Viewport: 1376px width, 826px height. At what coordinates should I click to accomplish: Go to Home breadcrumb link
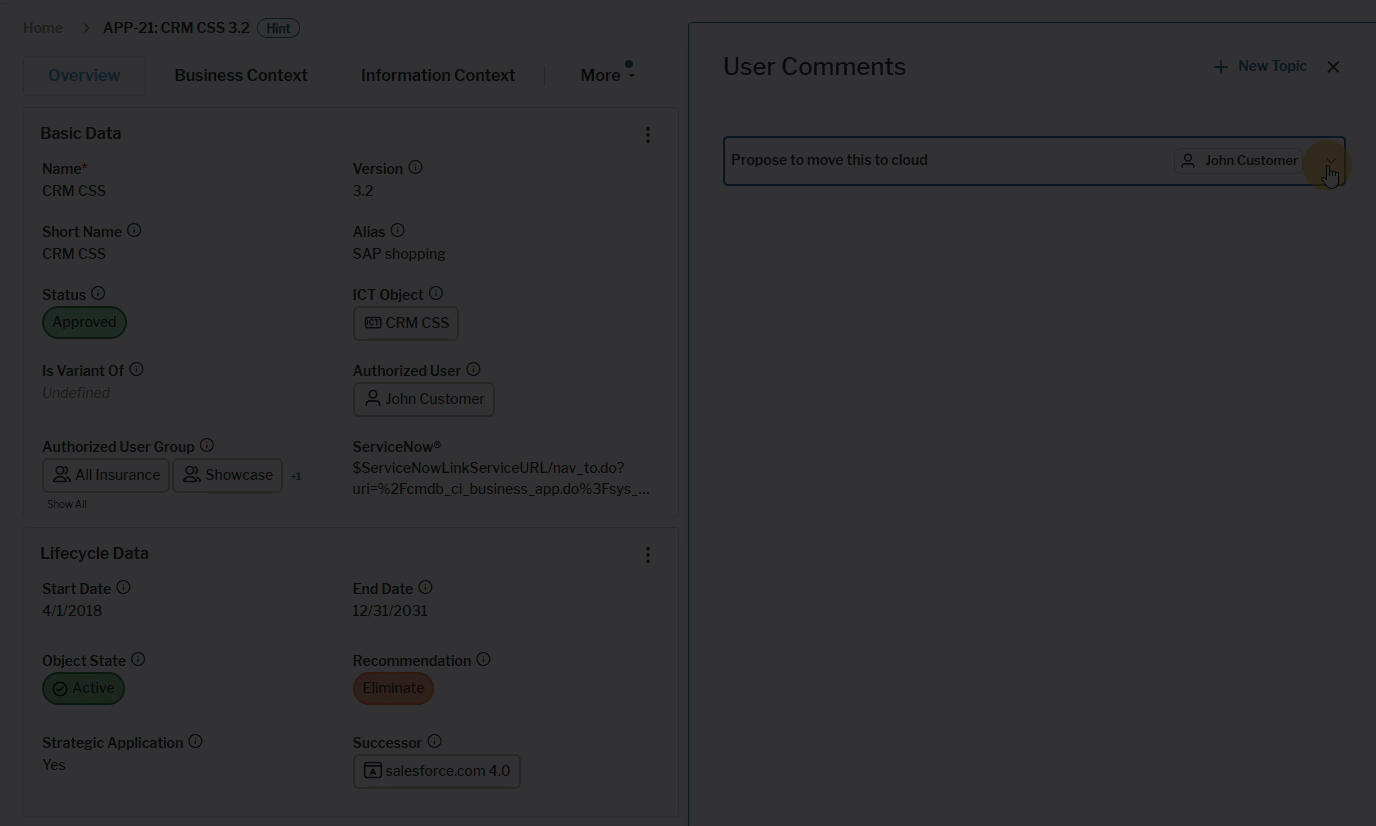coord(43,28)
